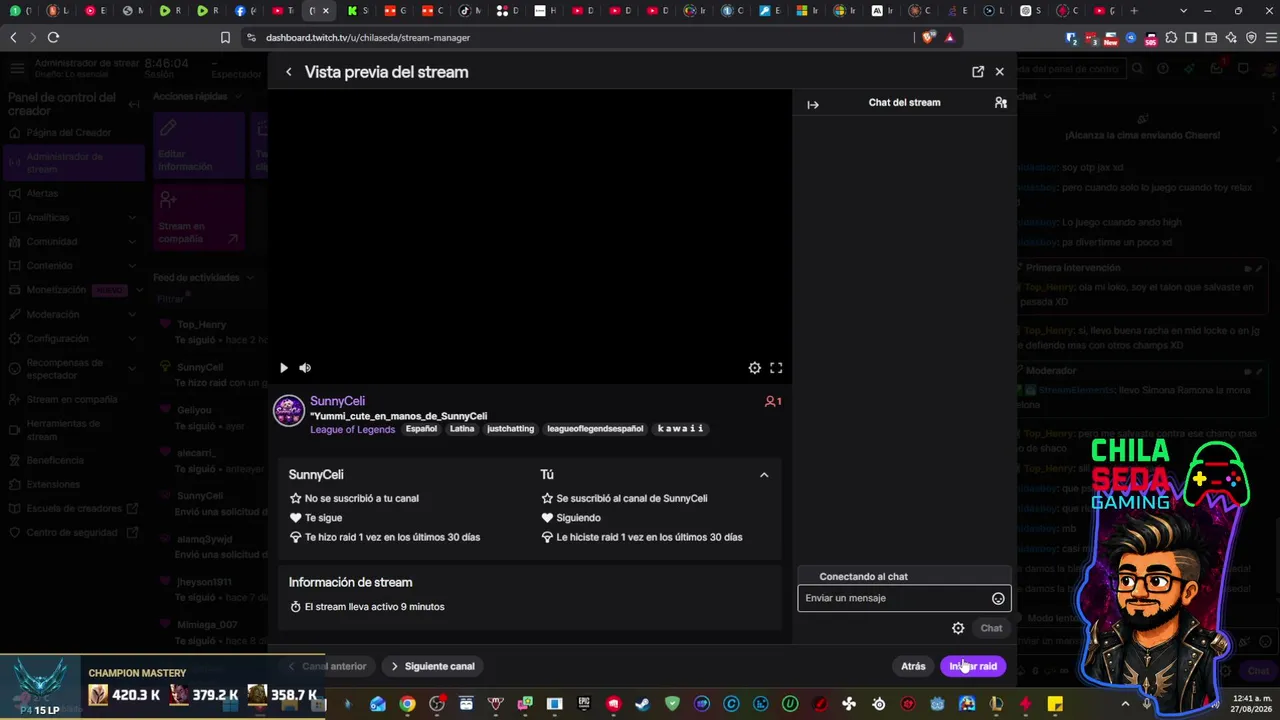The width and height of the screenshot is (1280, 720).
Task: Expand the Comunidad sidebar section
Action: (132, 242)
